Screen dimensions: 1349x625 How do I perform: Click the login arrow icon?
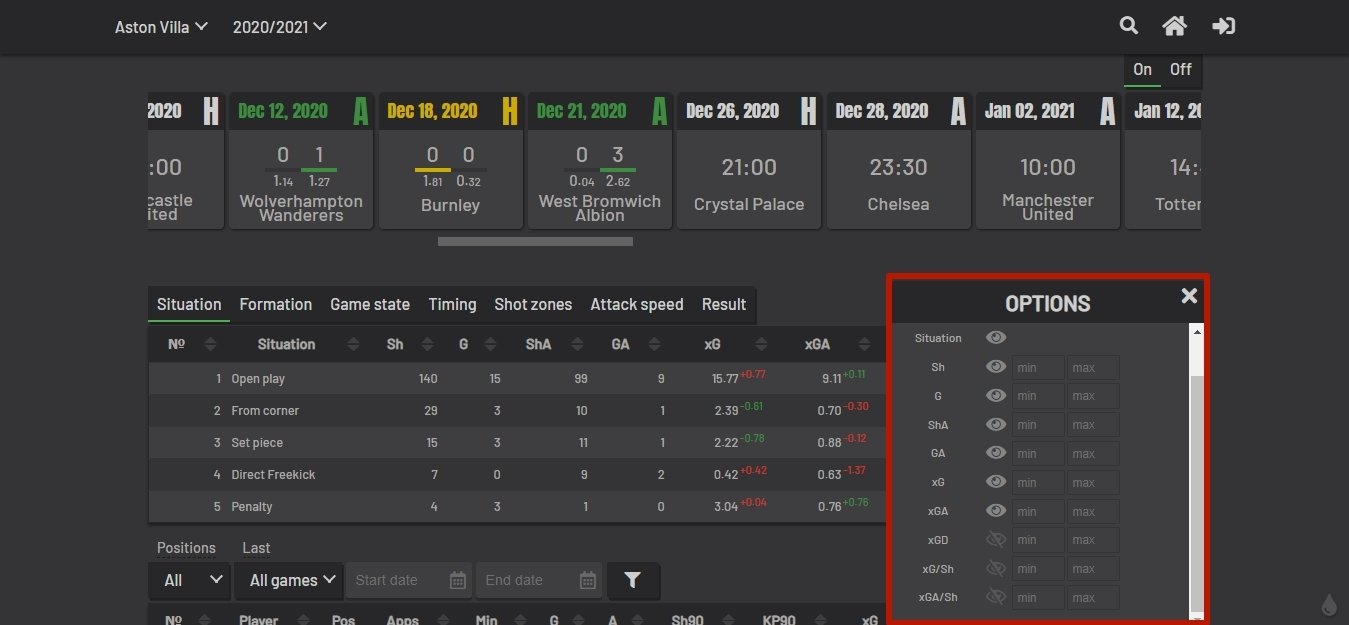(1223, 26)
